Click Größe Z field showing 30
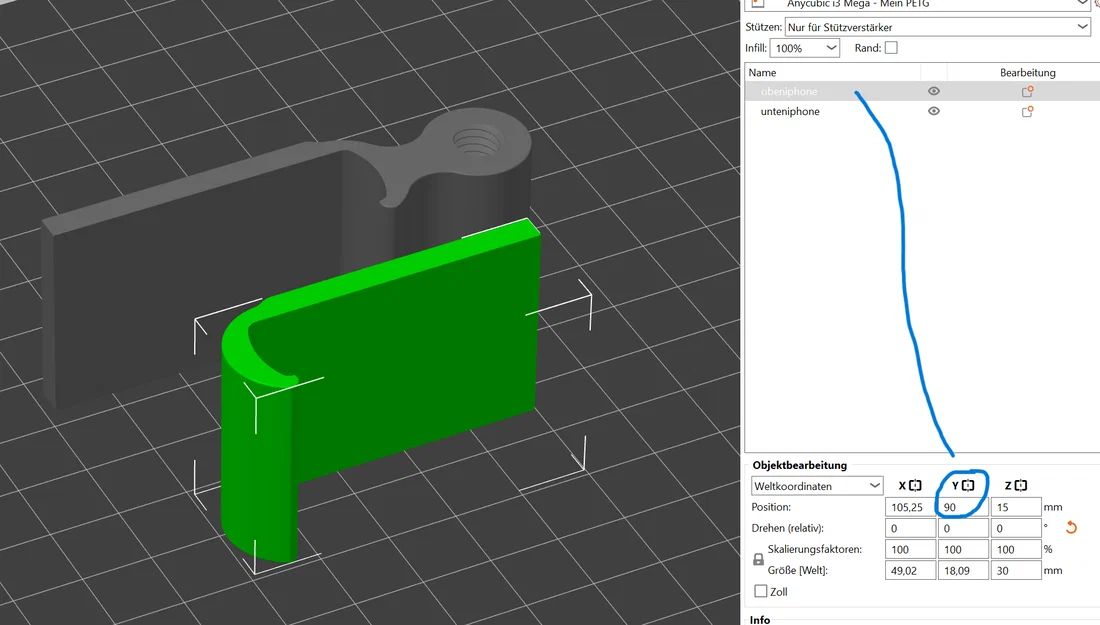The image size is (1100, 625). click(1016, 570)
